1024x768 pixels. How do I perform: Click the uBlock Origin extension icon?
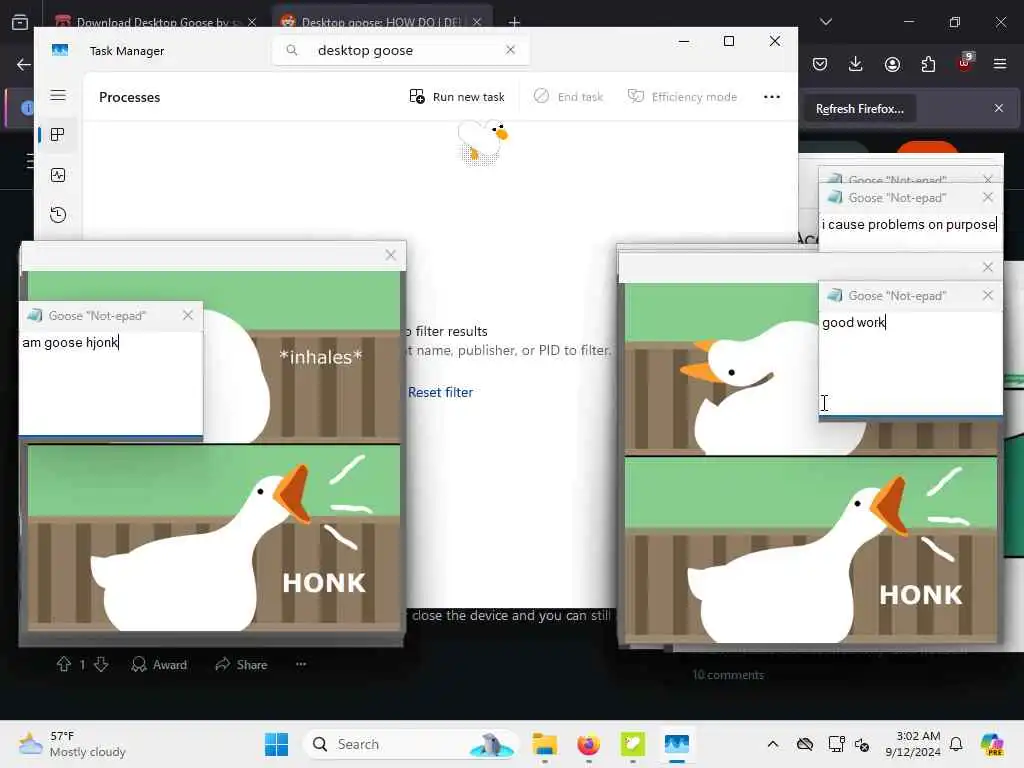[x=965, y=63]
